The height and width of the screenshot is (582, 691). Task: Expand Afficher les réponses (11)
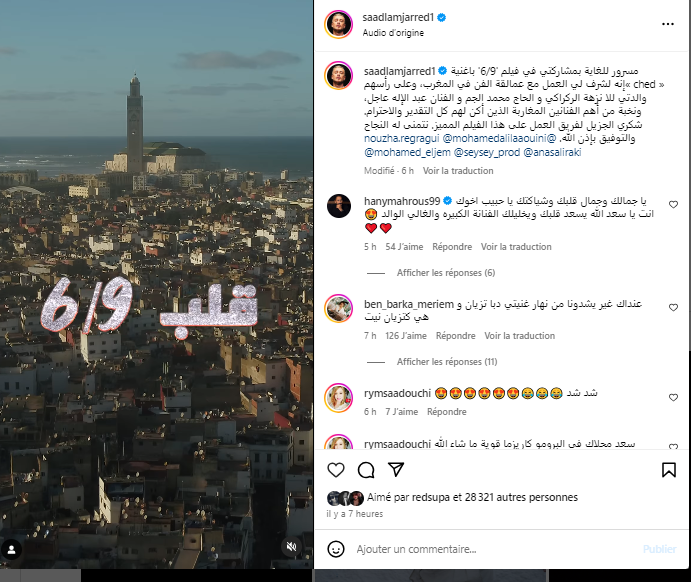447,362
